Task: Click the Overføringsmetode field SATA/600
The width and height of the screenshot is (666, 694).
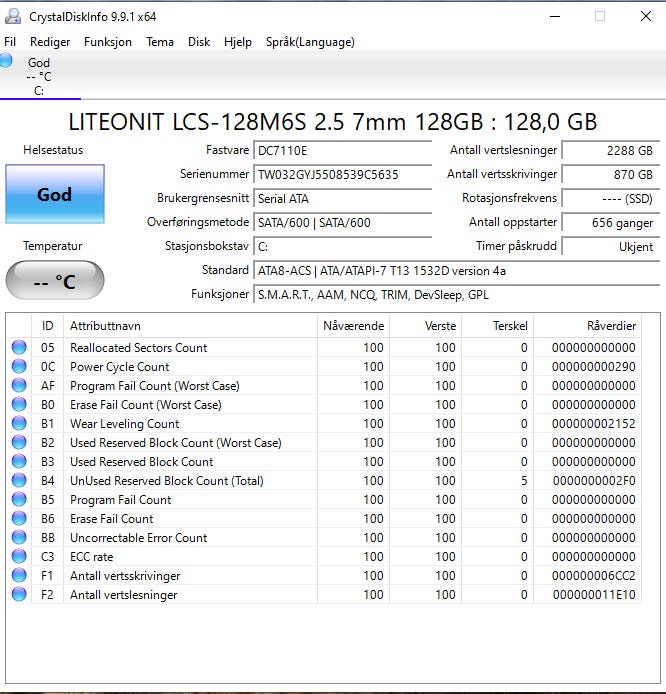Action: pyautogui.click(x=343, y=222)
